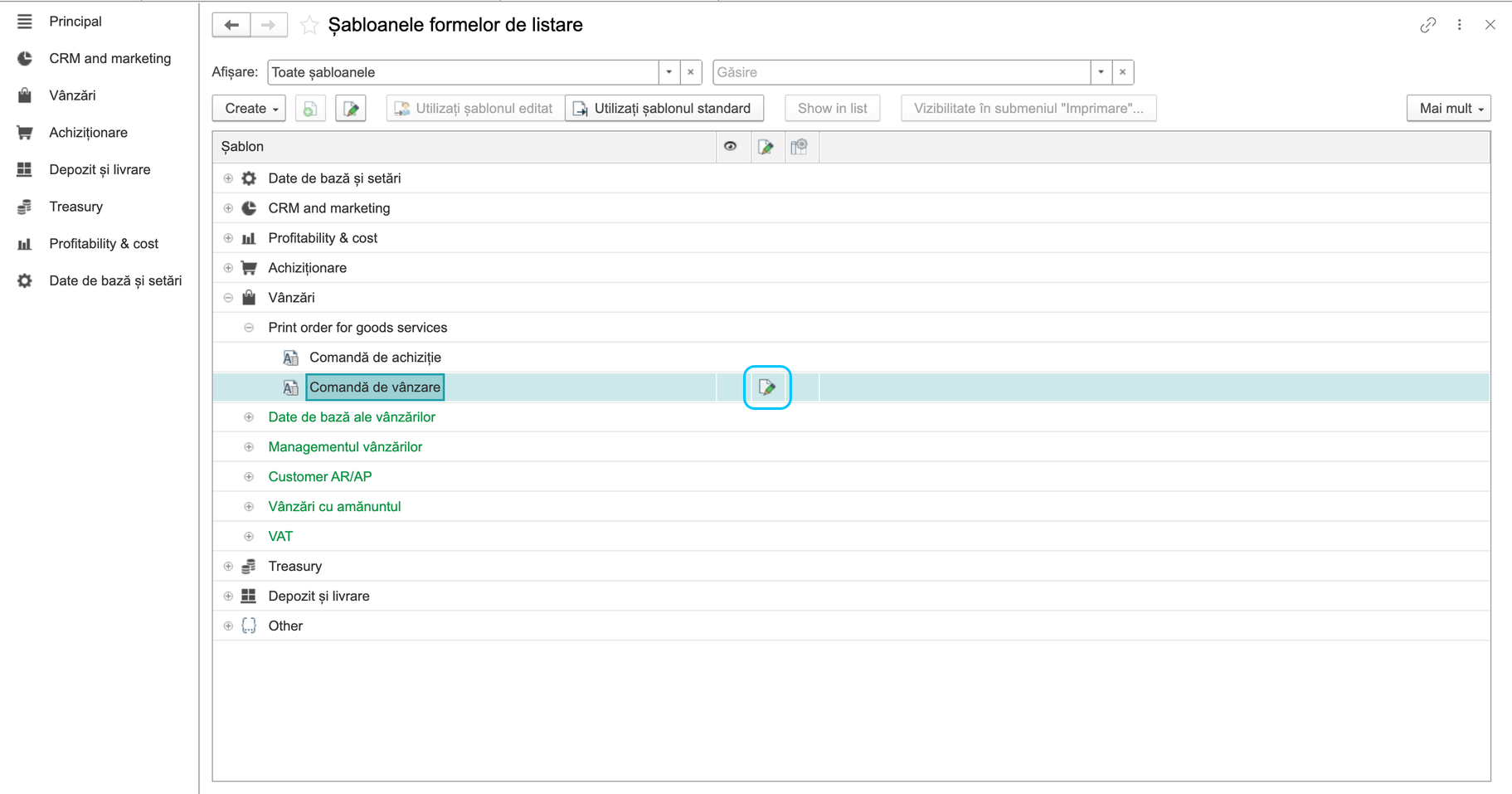Screen dimensions: 1512x794
Task: Click Vizibilitate în submeniul Imprimare button
Action: (1028, 109)
